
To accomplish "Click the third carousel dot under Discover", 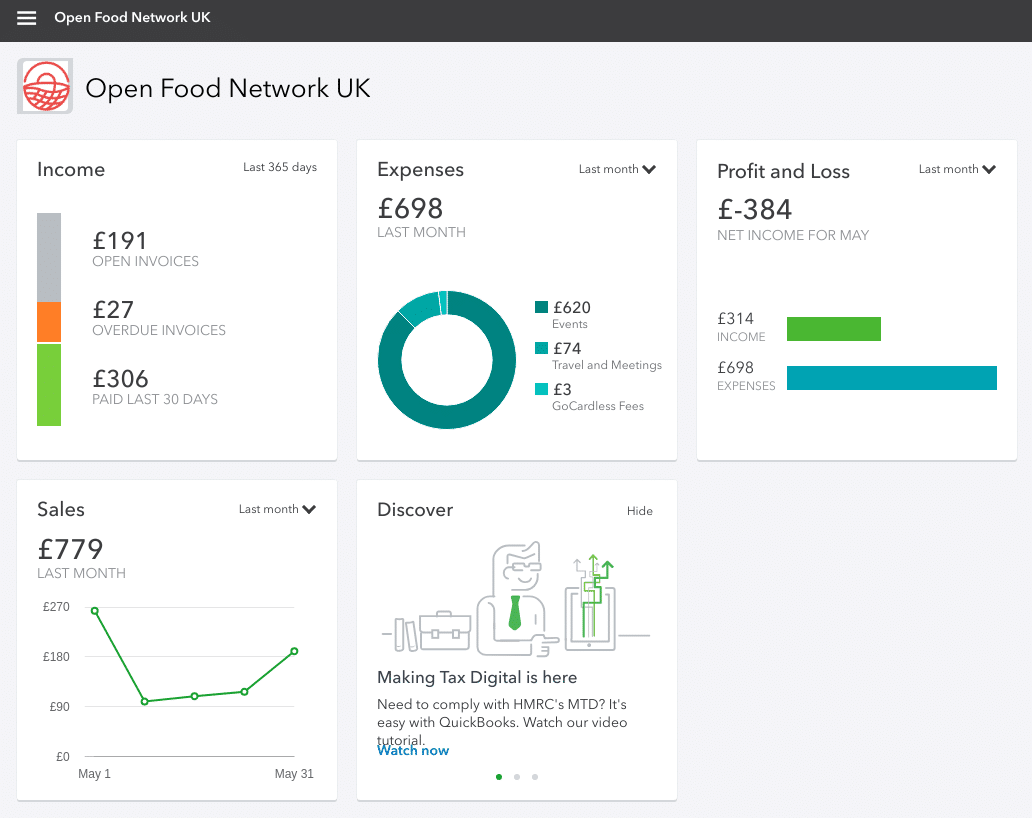I will 535,776.
